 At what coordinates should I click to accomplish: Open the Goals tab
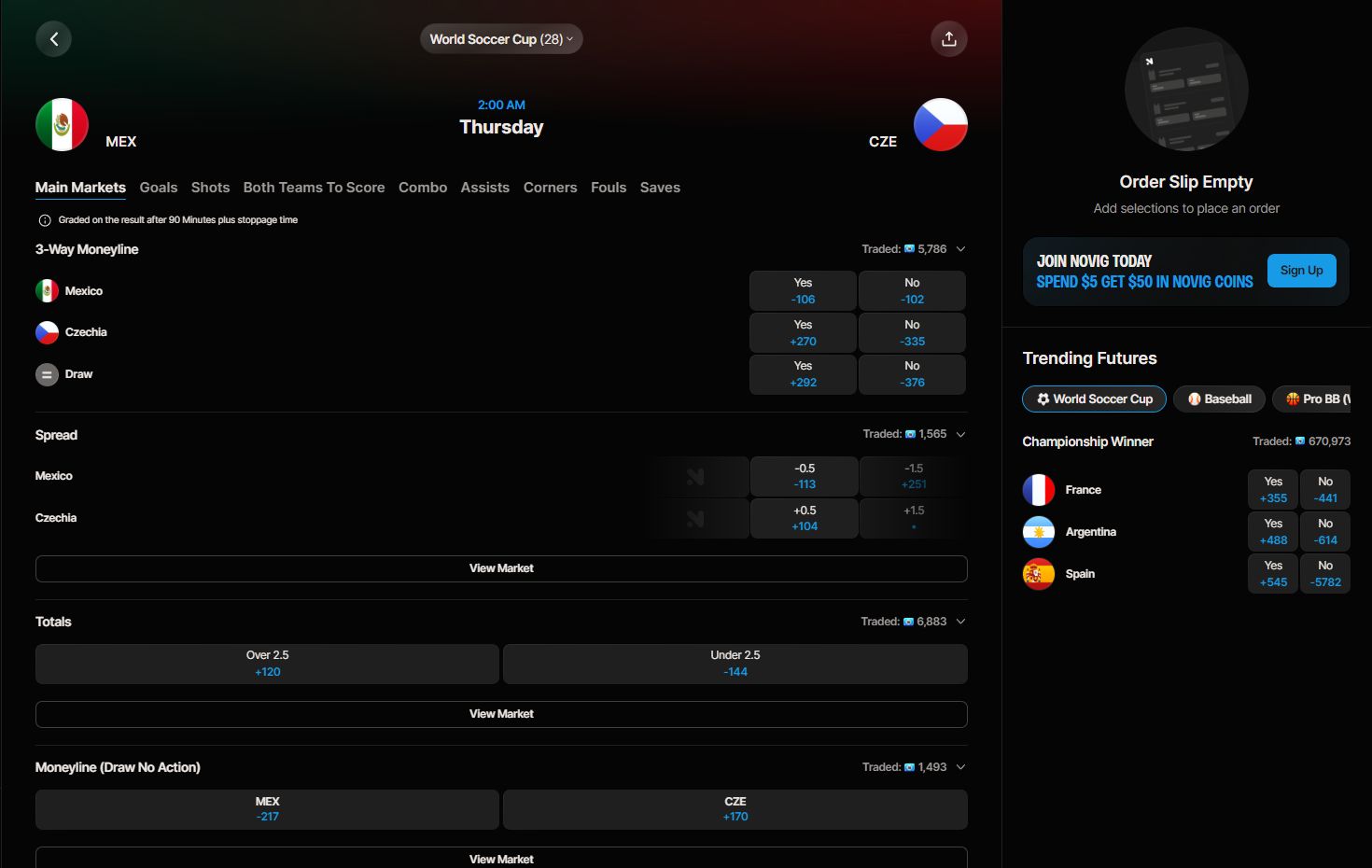pyautogui.click(x=159, y=188)
